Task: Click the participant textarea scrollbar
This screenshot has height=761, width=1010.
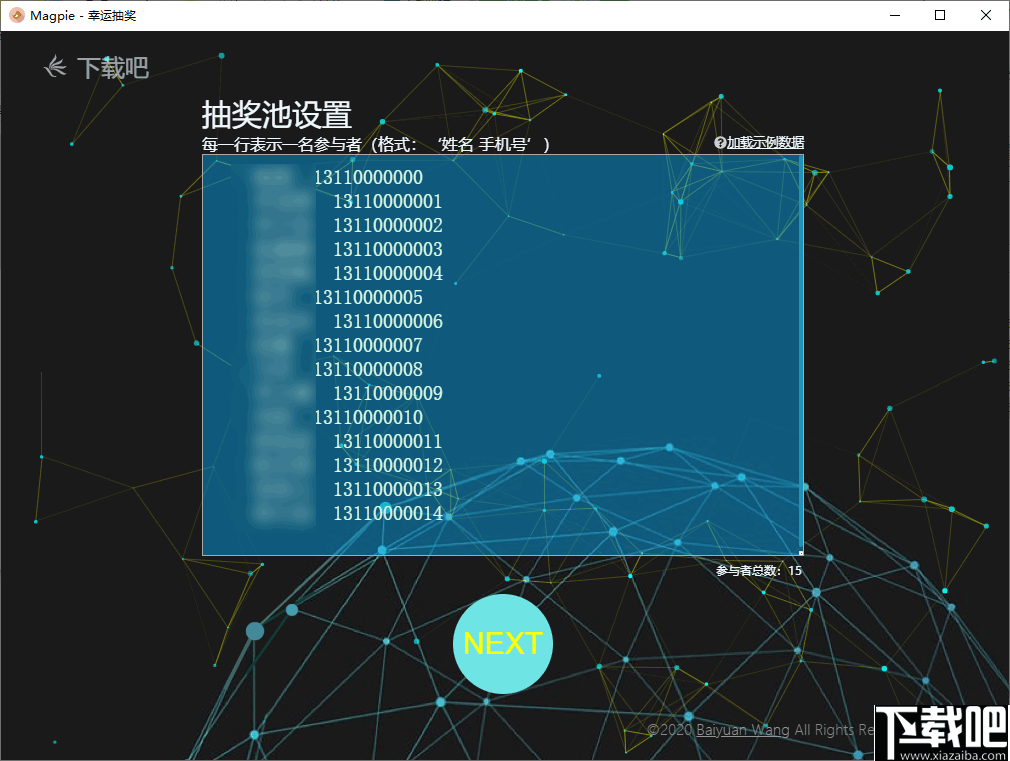Action: pos(801,353)
